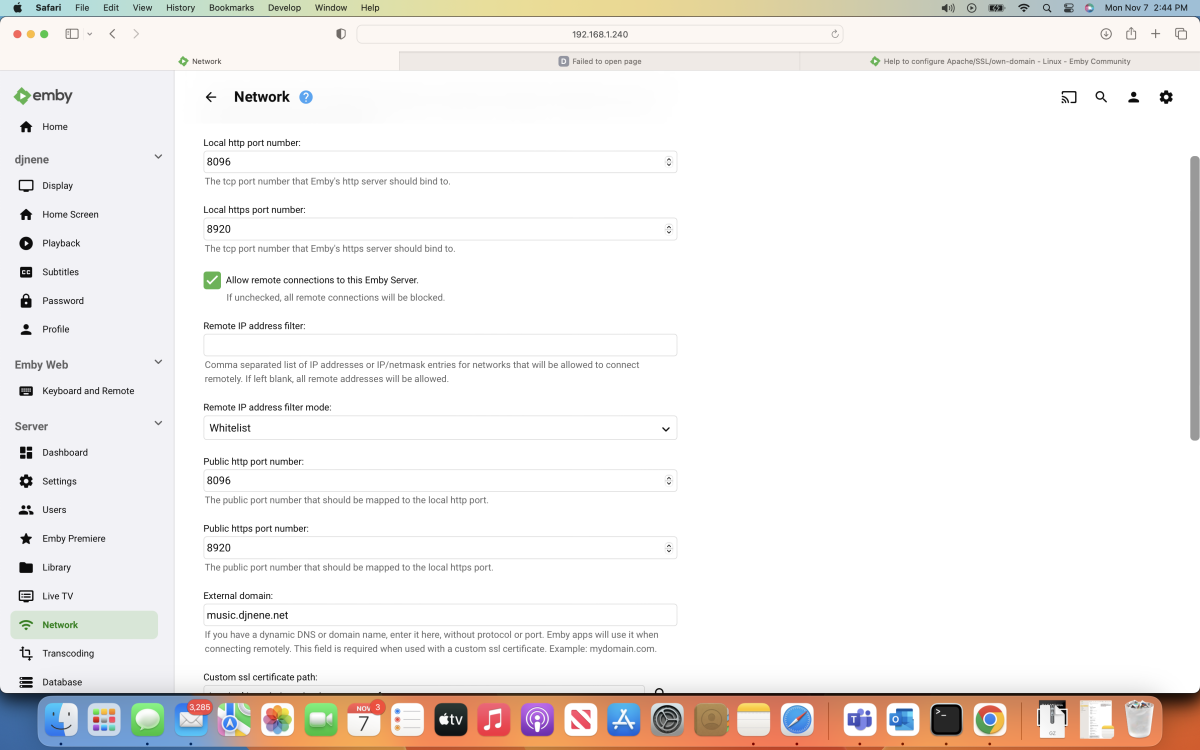1200x750 pixels.
Task: Go to the Dashboard
Action: point(64,452)
